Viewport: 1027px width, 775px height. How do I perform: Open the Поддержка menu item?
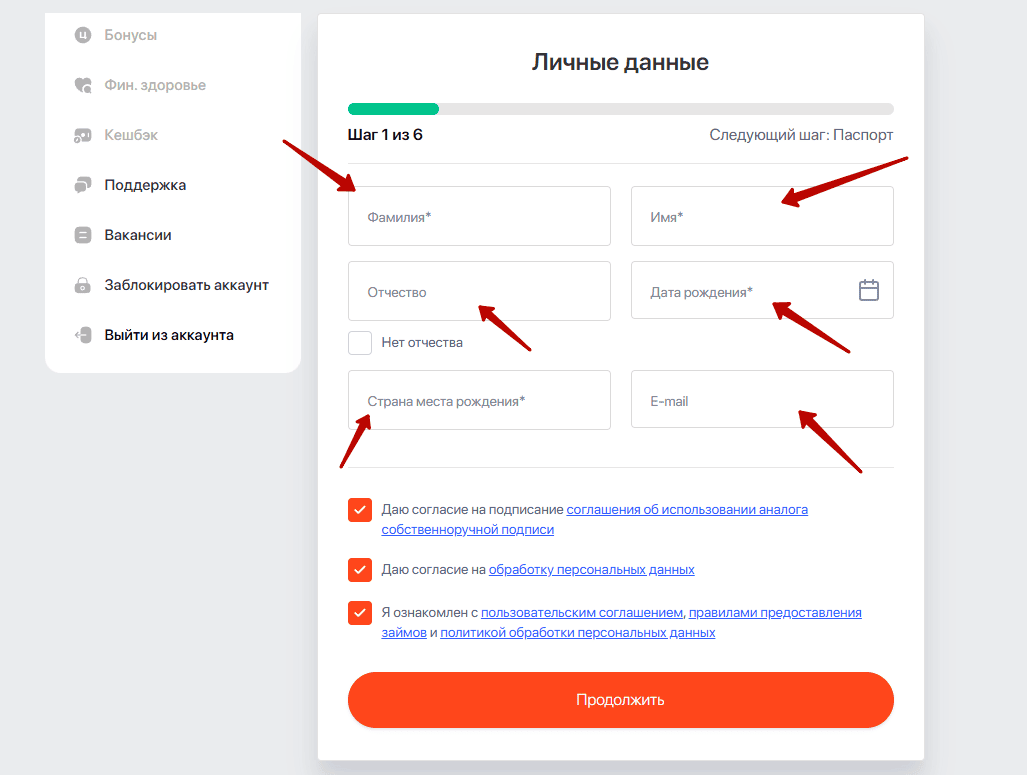point(145,185)
